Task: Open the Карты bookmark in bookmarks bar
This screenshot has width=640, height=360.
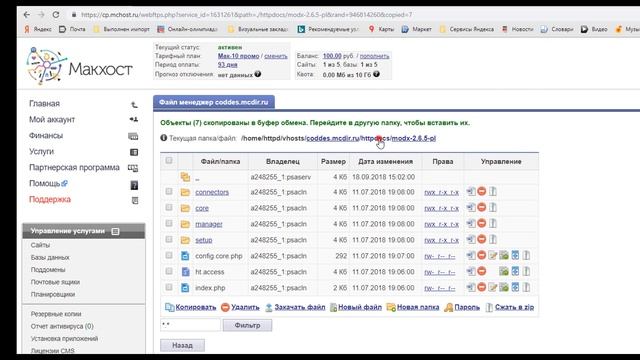Action: coord(382,29)
